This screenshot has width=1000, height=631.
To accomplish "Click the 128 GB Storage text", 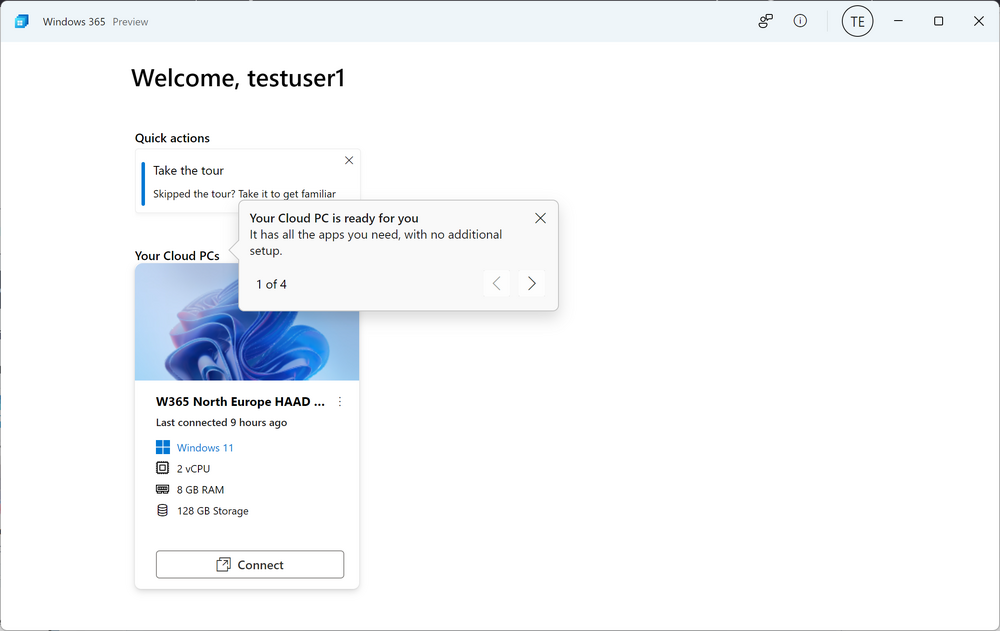I will [x=212, y=511].
